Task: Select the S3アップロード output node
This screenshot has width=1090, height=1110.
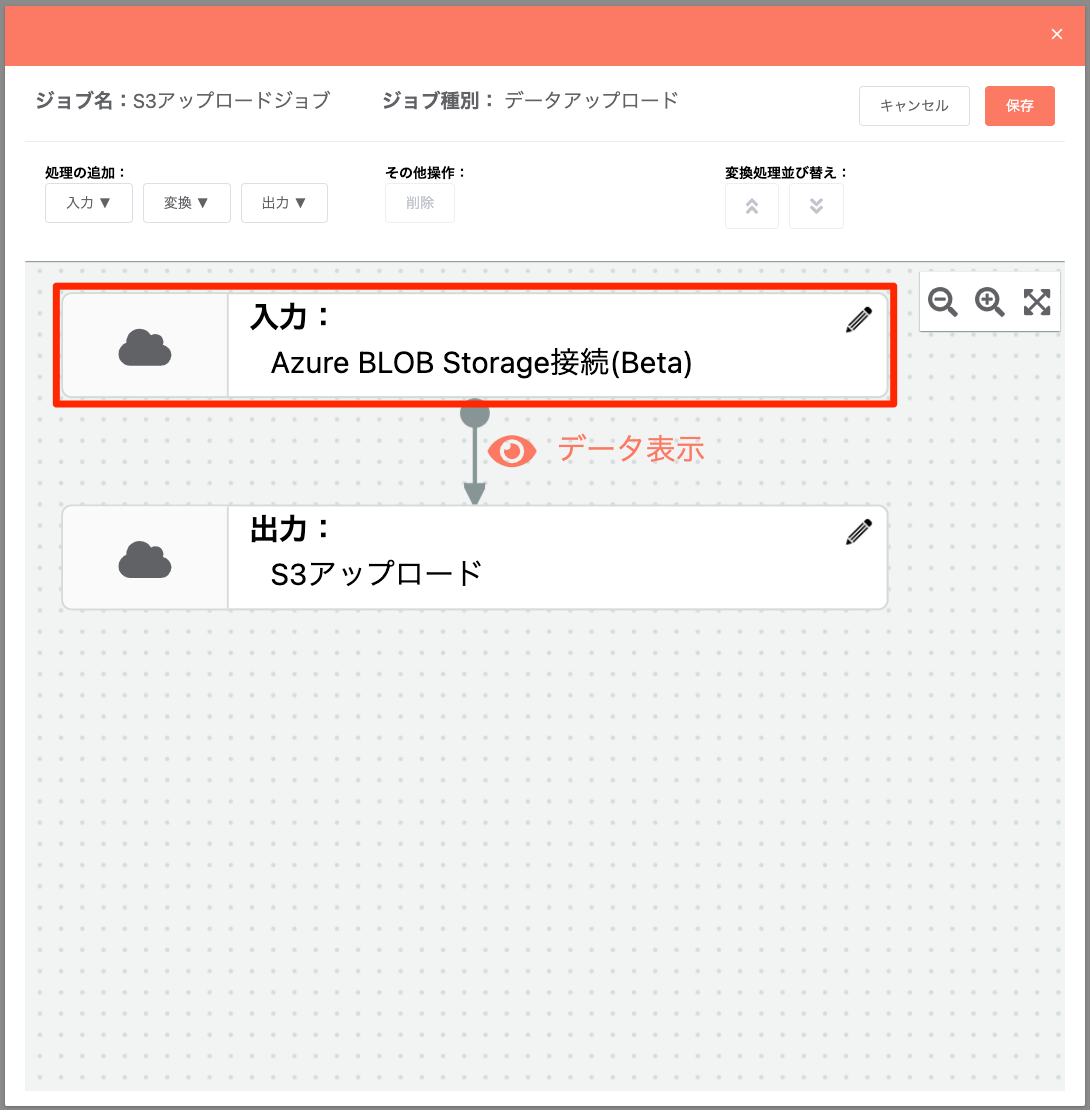Action: pos(475,557)
